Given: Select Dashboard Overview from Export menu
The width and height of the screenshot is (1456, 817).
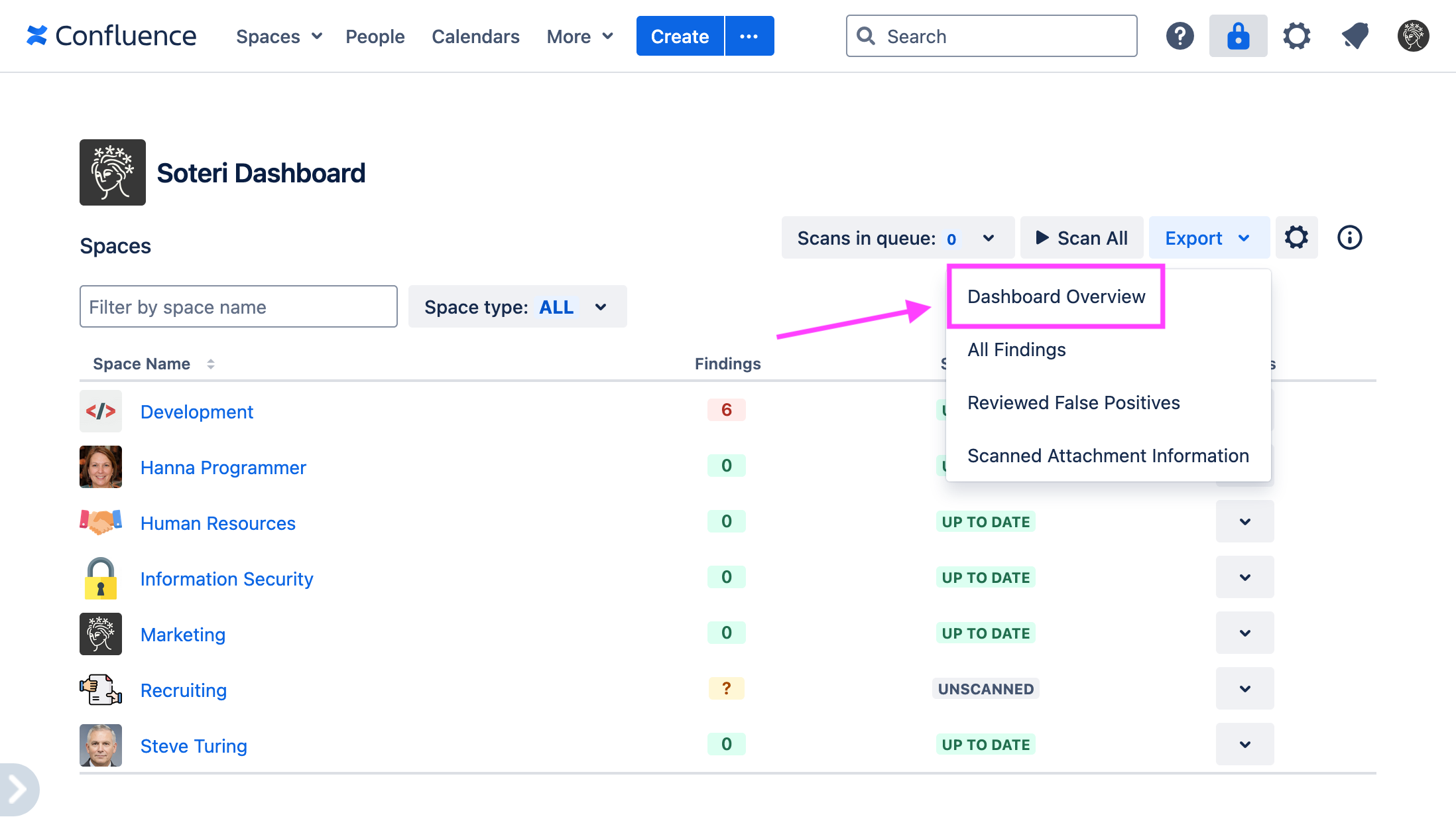Looking at the screenshot, I should tap(1056, 296).
